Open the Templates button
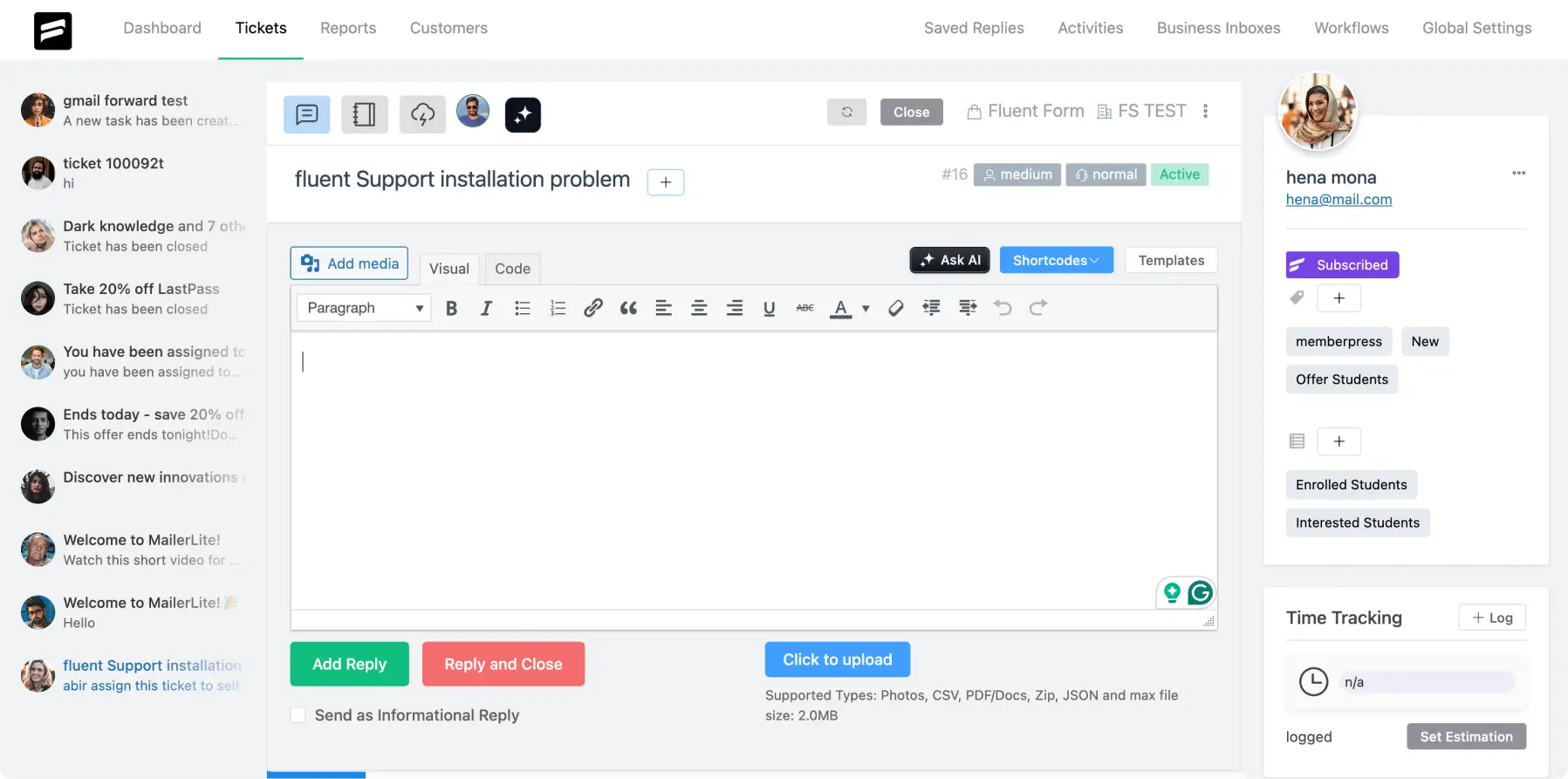This screenshot has height=779, width=1568. click(x=1171, y=260)
